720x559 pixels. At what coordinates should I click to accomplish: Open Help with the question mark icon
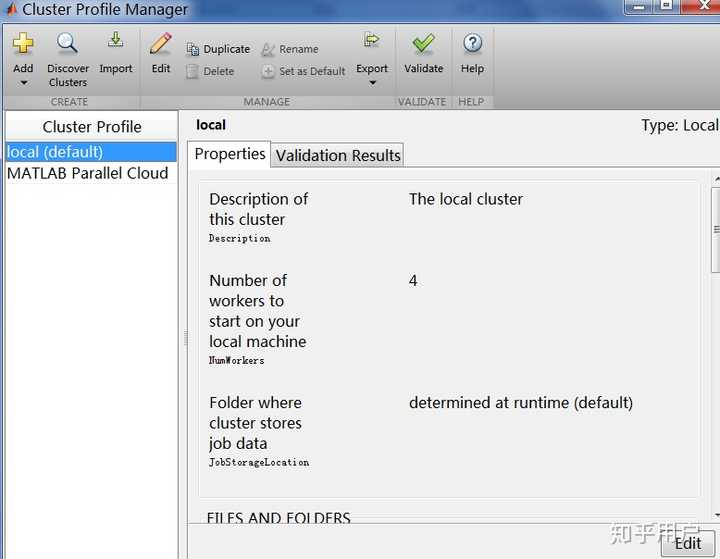pos(472,43)
